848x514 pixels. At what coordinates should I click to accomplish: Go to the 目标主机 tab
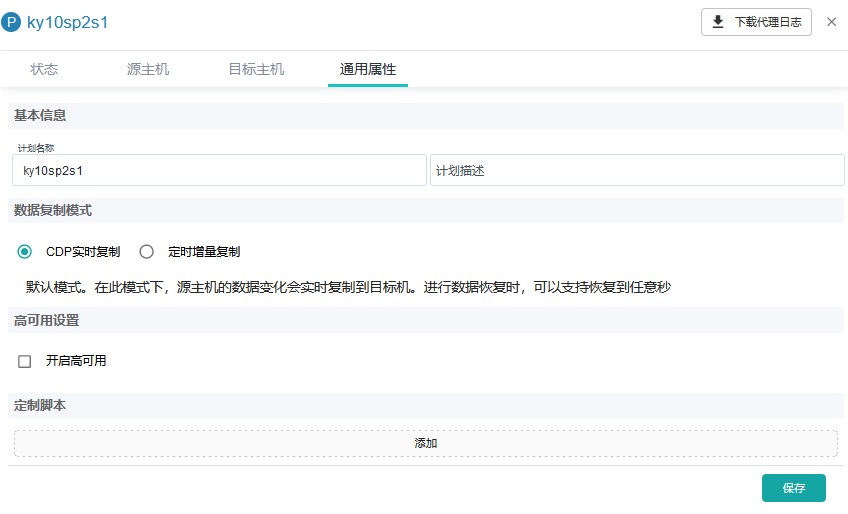click(x=256, y=69)
